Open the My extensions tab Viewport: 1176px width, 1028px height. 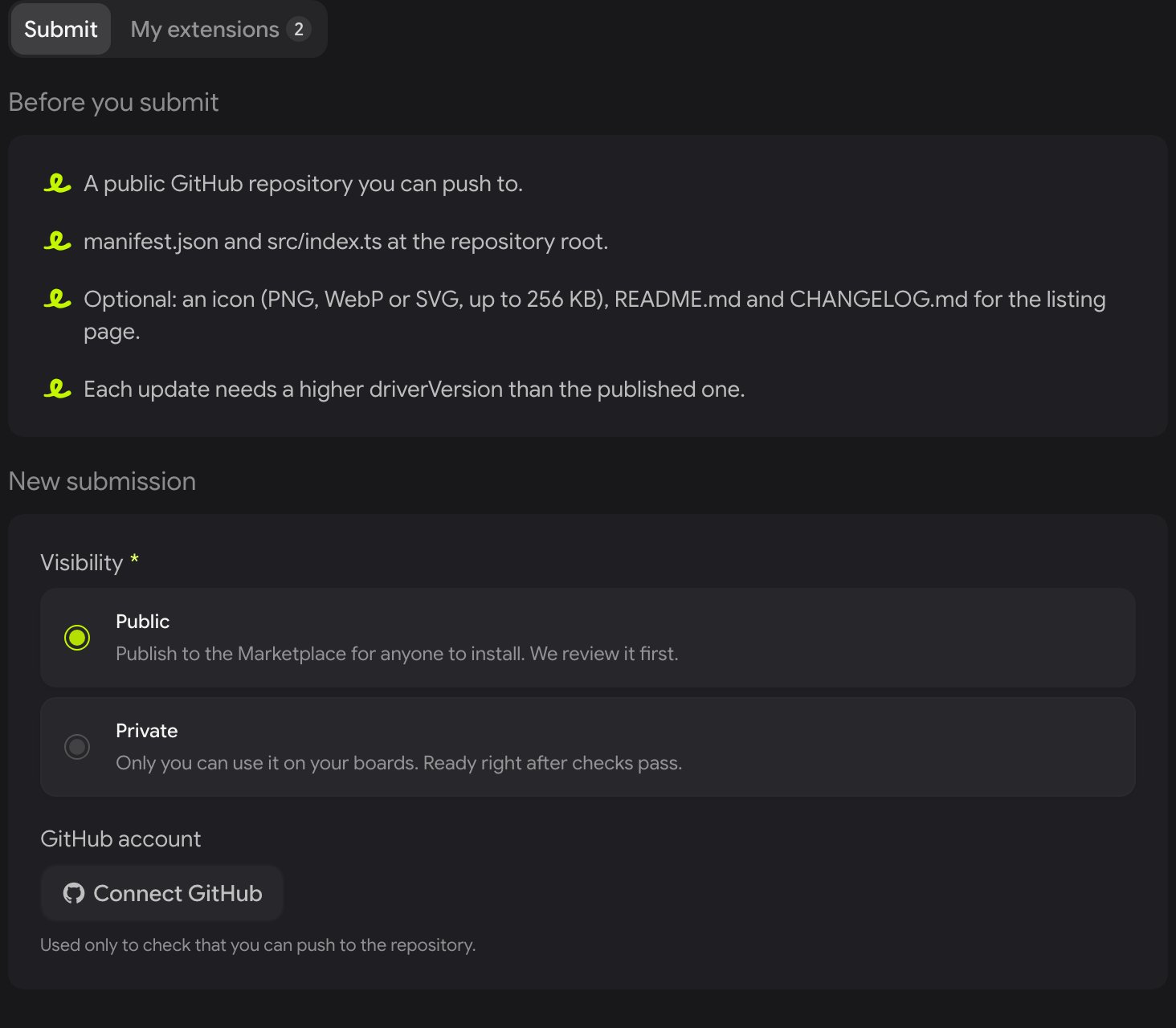[x=220, y=29]
